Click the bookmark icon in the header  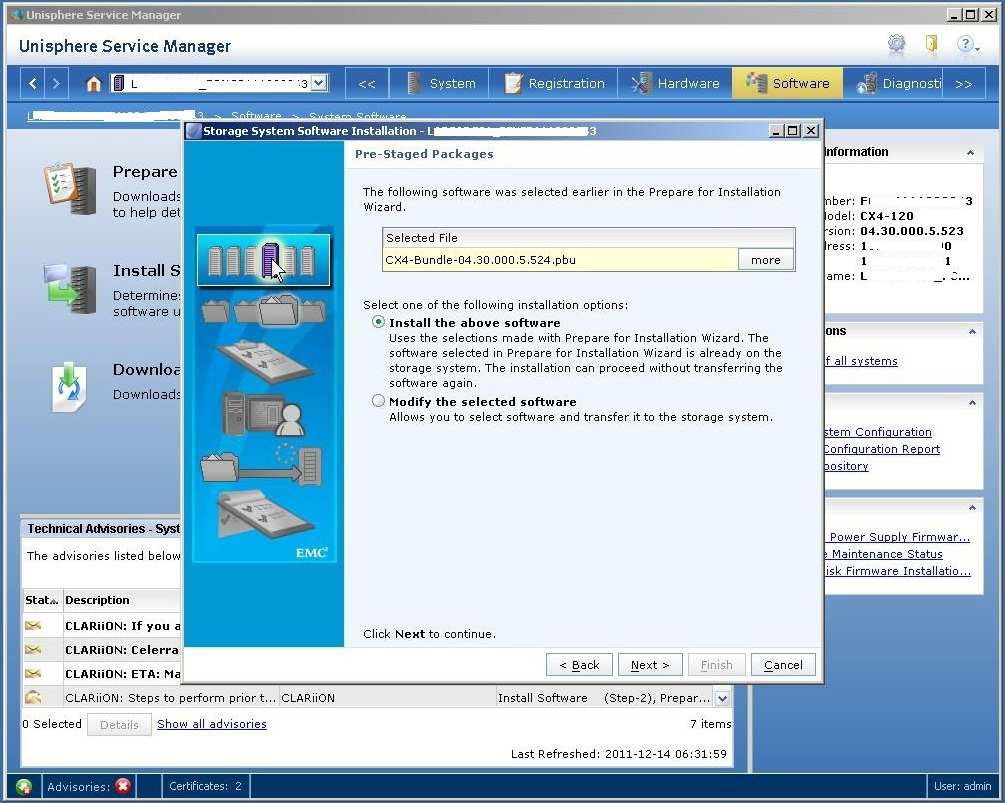(931, 44)
